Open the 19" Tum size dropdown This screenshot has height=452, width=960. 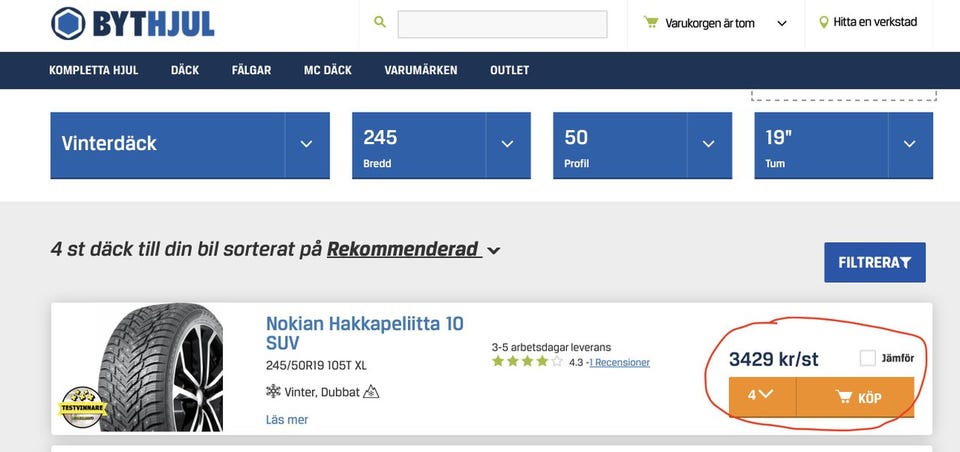[x=909, y=144]
